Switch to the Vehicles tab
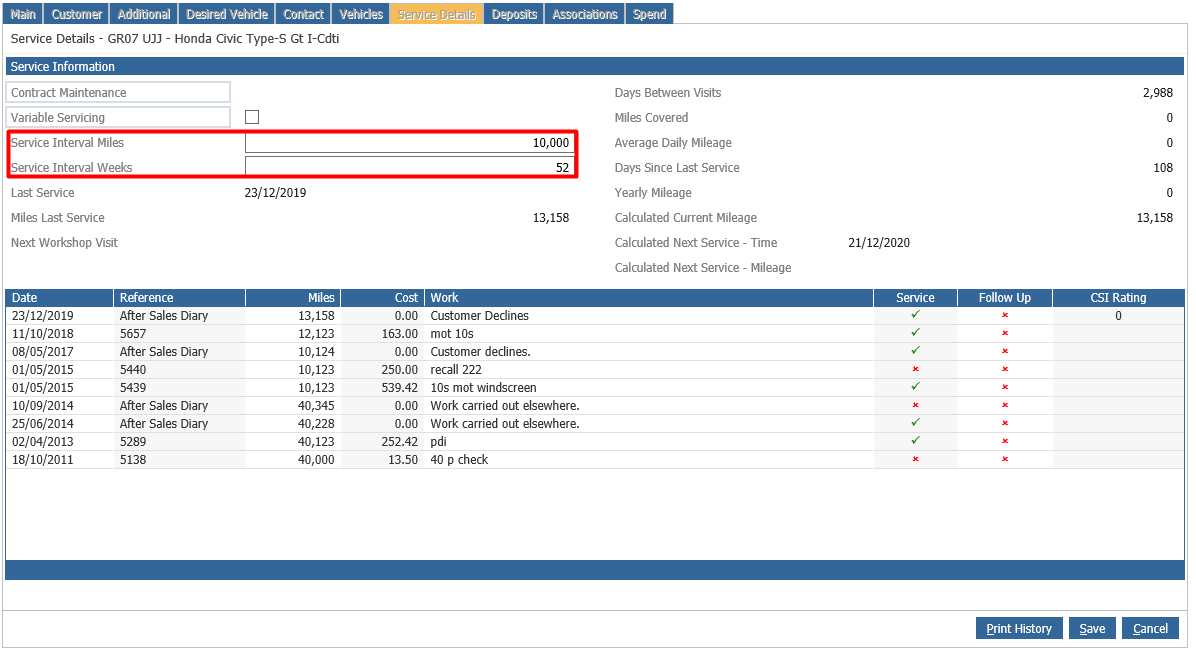The height and width of the screenshot is (653, 1196). point(360,13)
